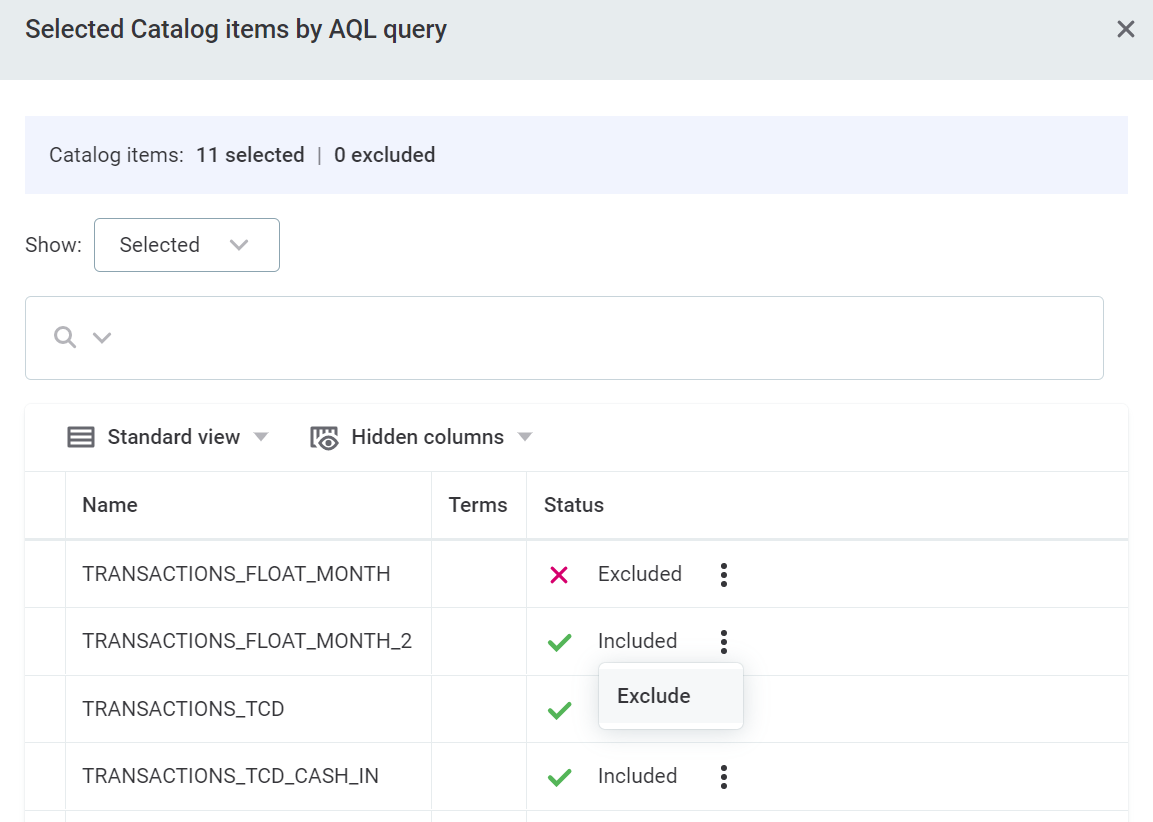Click the Status column header
This screenshot has height=822, width=1153.
click(574, 505)
